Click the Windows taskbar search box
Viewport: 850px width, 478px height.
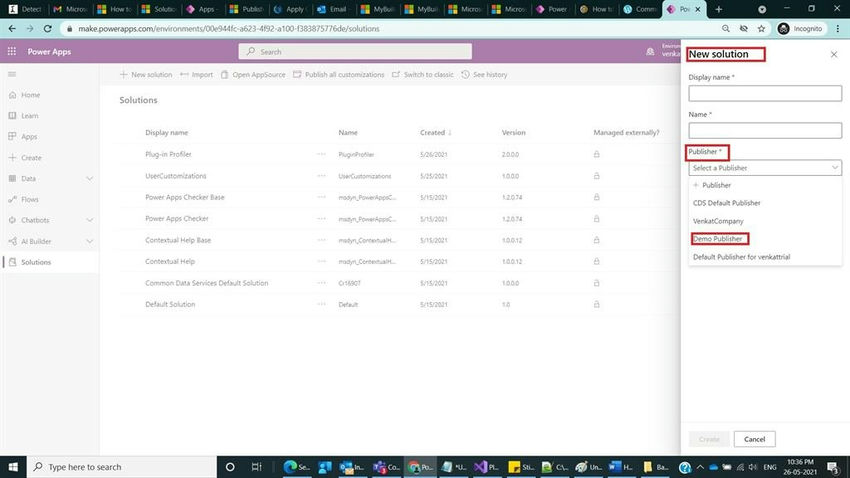tap(121, 467)
